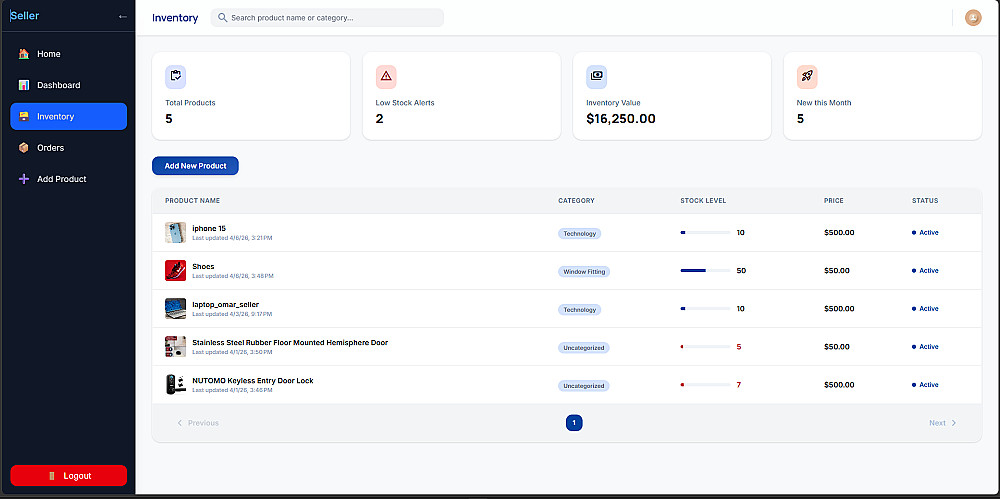Viewport: 1000px width, 499px height.
Task: Click the Dashboard chart icon
Action: [x=24, y=85]
